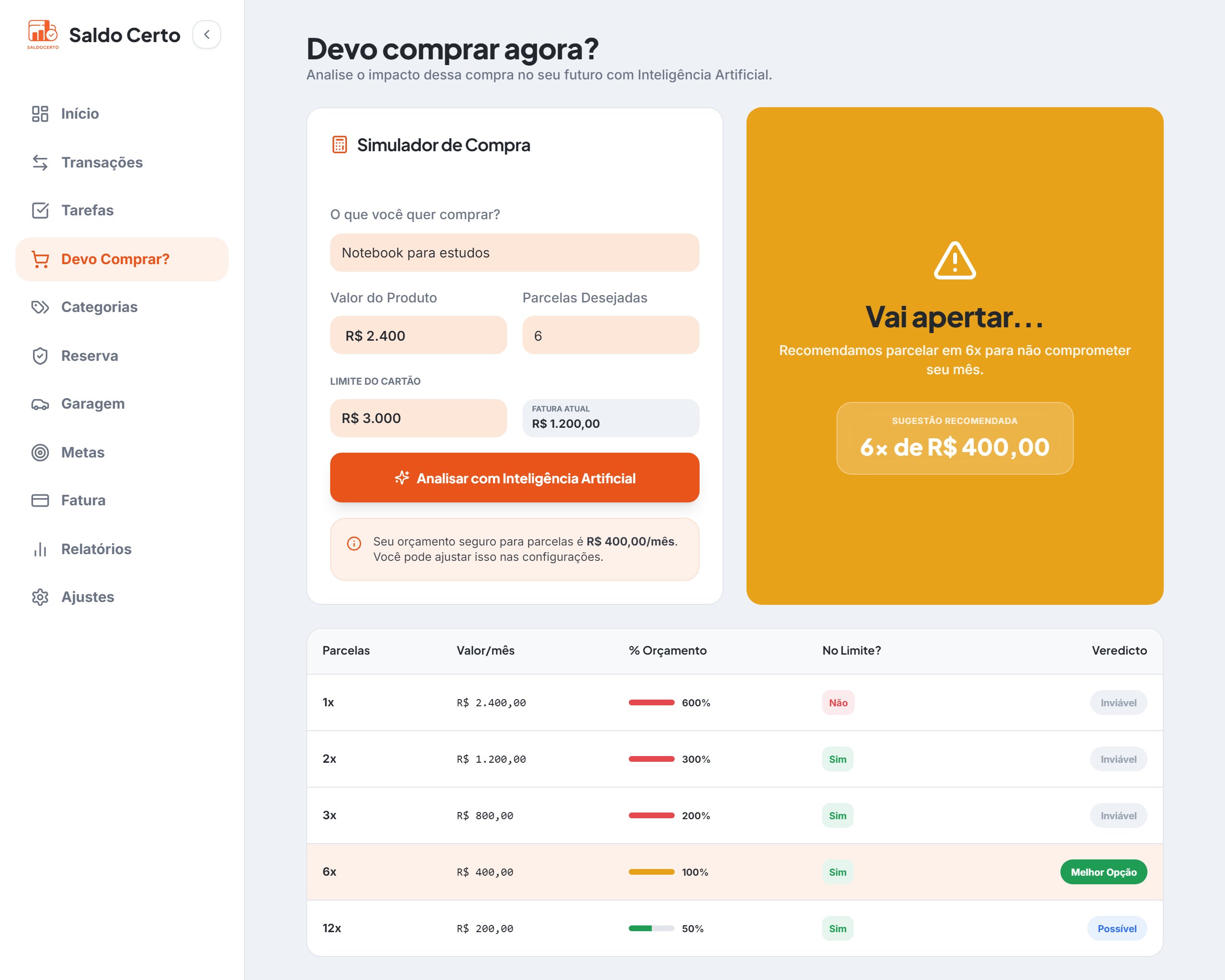The width and height of the screenshot is (1225, 980).
Task: Click the 100% yellow budget progress bar
Action: (x=651, y=872)
